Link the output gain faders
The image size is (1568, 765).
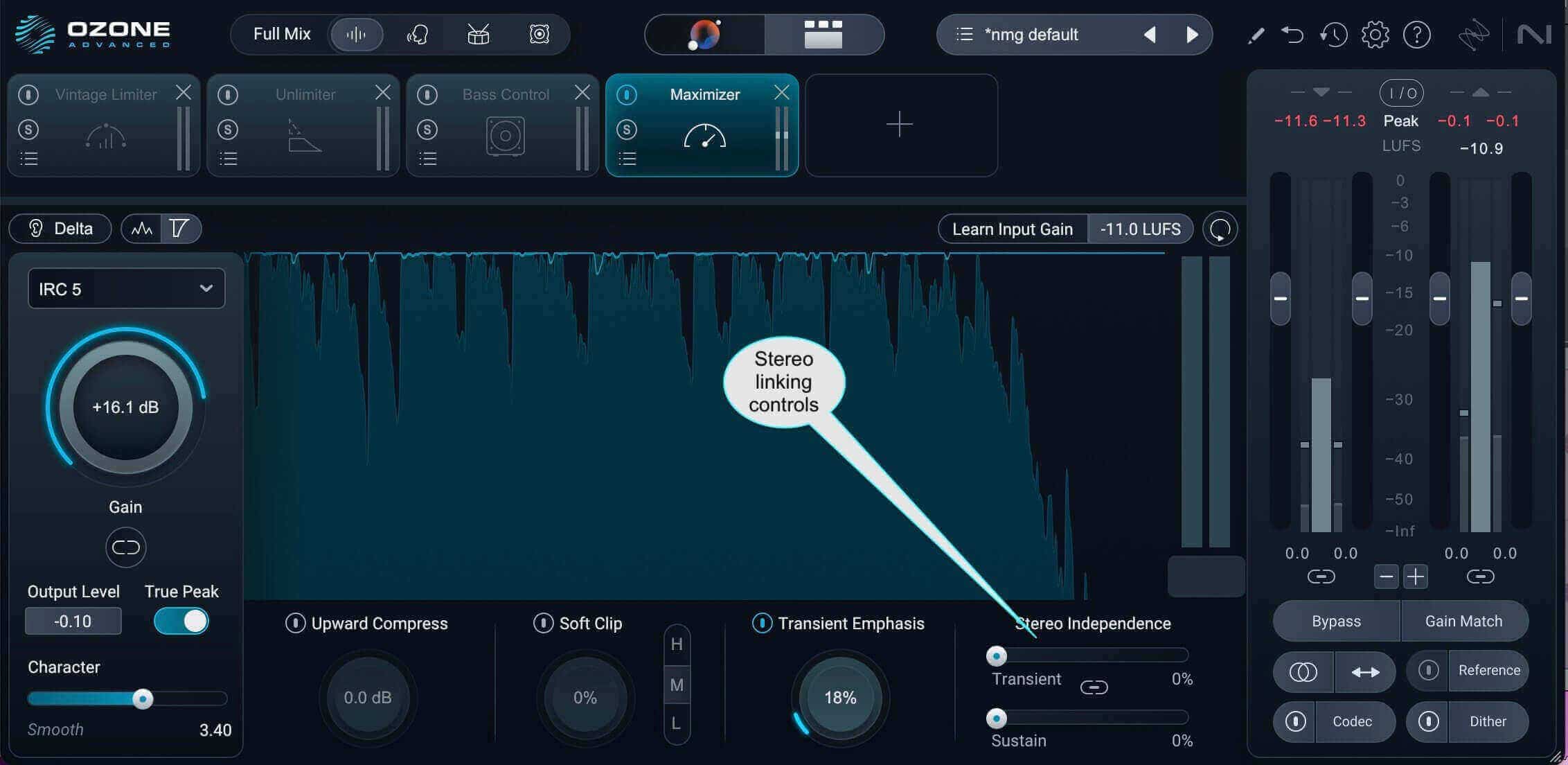pyautogui.click(x=1480, y=577)
